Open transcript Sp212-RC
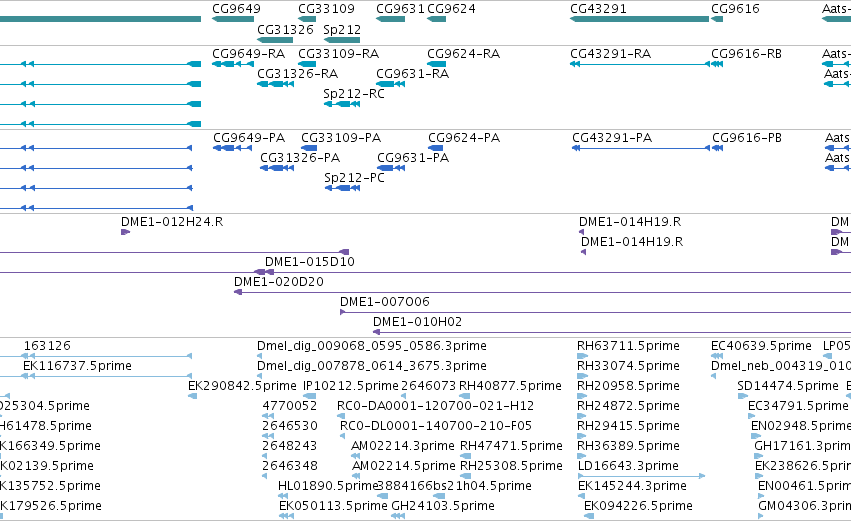 (x=354, y=93)
